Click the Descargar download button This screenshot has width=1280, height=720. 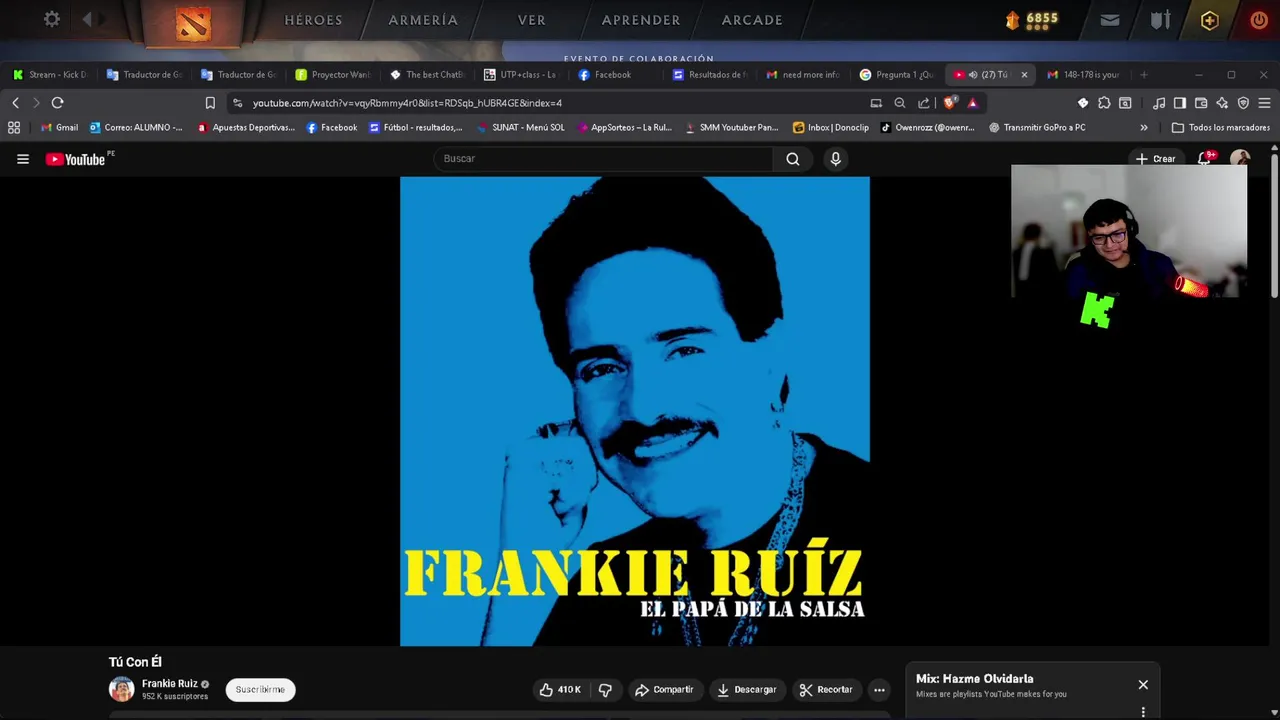[x=746, y=689]
